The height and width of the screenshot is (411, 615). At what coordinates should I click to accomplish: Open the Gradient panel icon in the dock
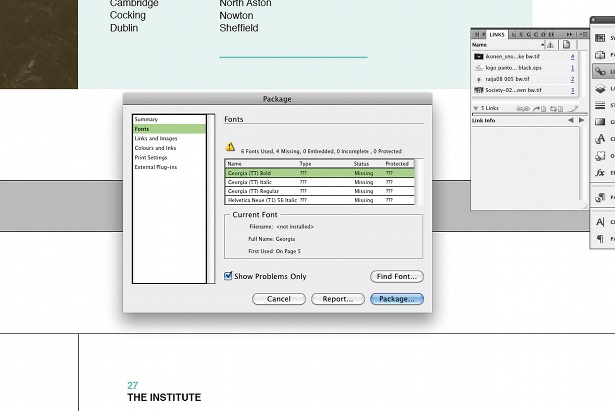click(600, 122)
